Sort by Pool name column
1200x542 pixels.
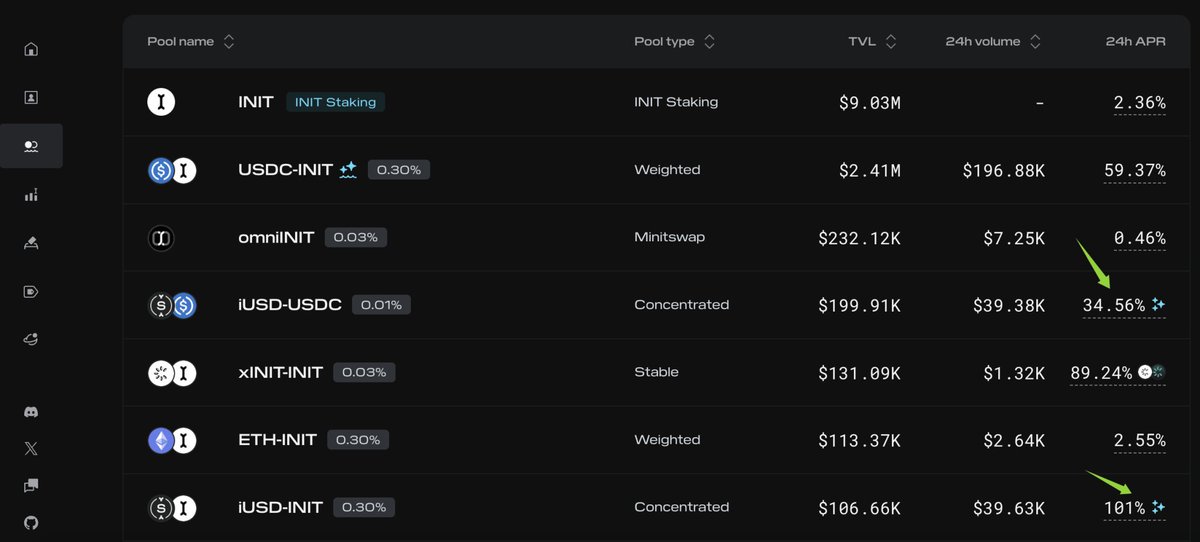191,42
